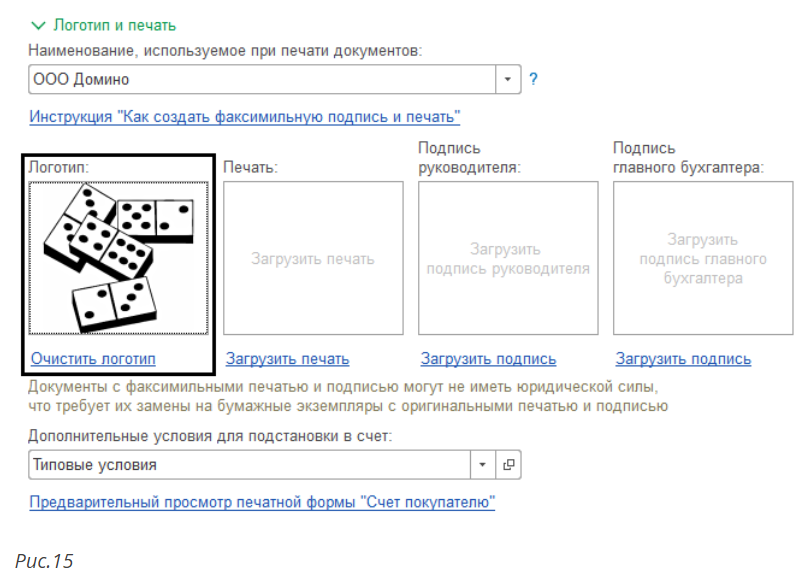Click the empty director signature placeholder box
Screen dimensions: 811x586
point(507,258)
